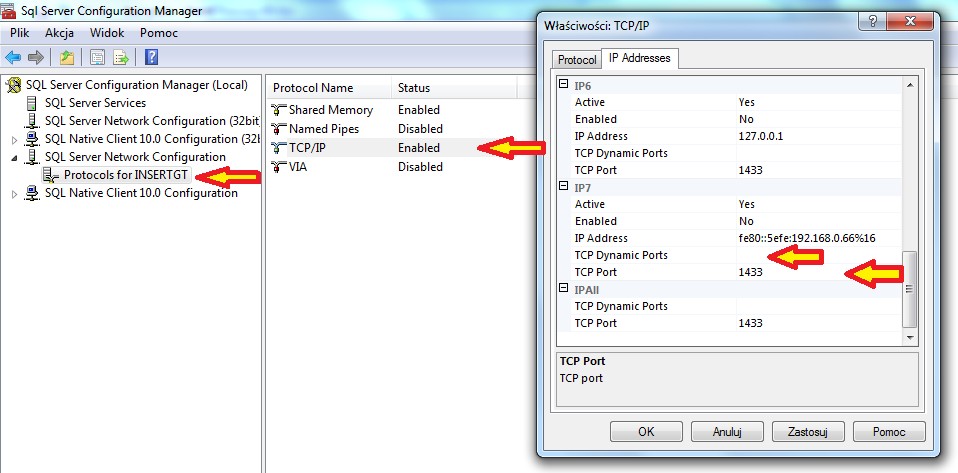Select the IP Addresses tab
The height and width of the screenshot is (473, 958).
point(640,58)
